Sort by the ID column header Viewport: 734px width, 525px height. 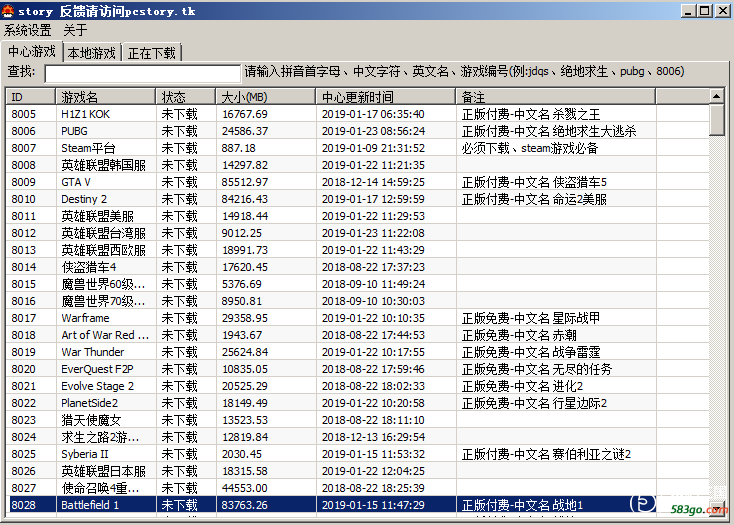click(30, 97)
